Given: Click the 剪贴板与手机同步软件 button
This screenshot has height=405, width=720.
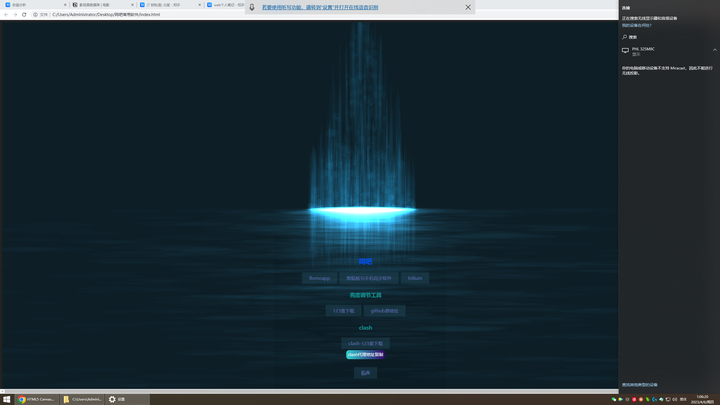Looking at the screenshot, I should point(369,278).
